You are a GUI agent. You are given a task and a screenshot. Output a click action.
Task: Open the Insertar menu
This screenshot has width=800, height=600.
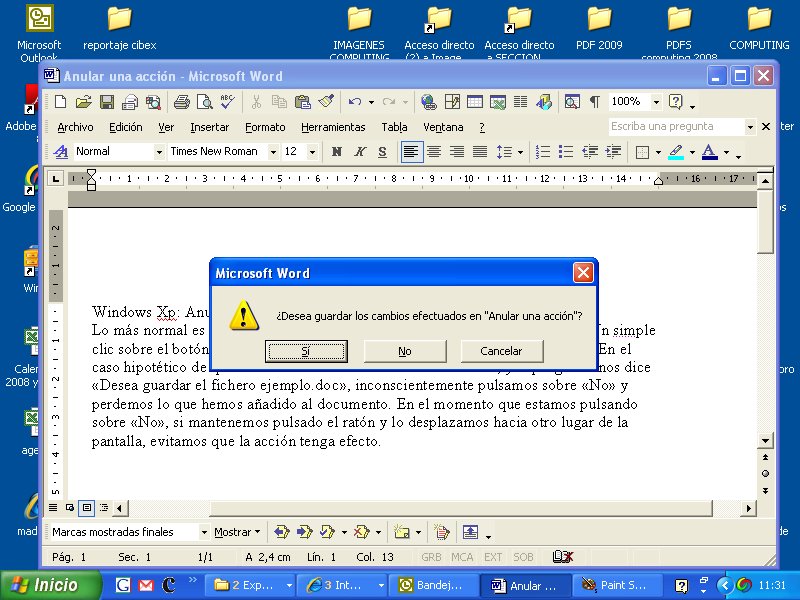point(209,127)
